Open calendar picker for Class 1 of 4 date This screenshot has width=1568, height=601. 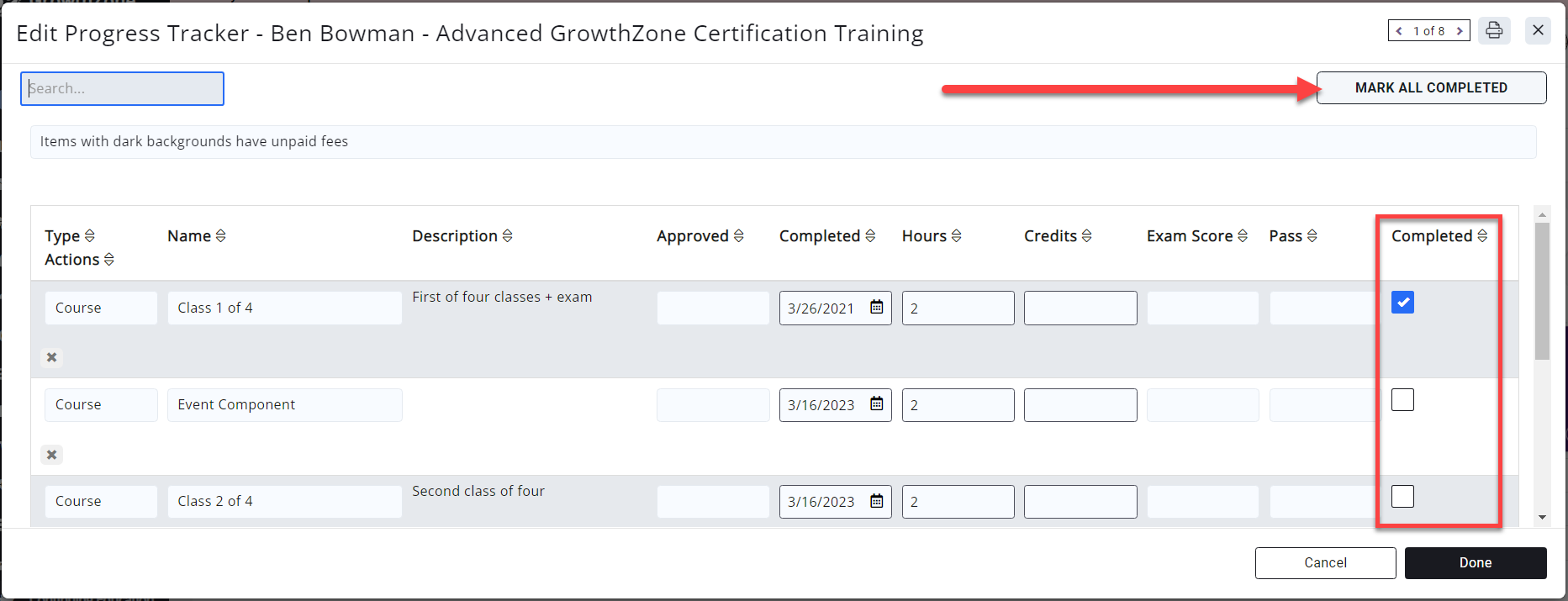click(876, 308)
